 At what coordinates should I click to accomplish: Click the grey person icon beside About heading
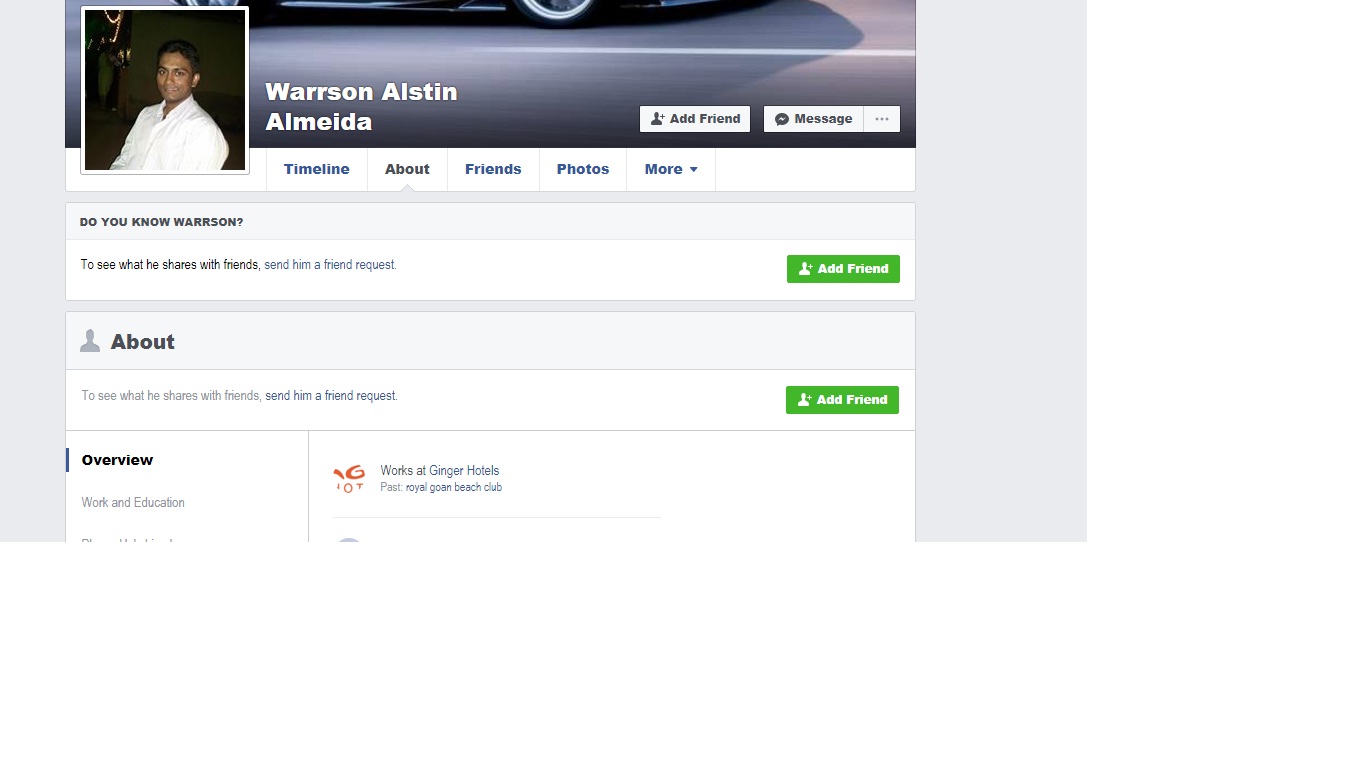(x=90, y=341)
